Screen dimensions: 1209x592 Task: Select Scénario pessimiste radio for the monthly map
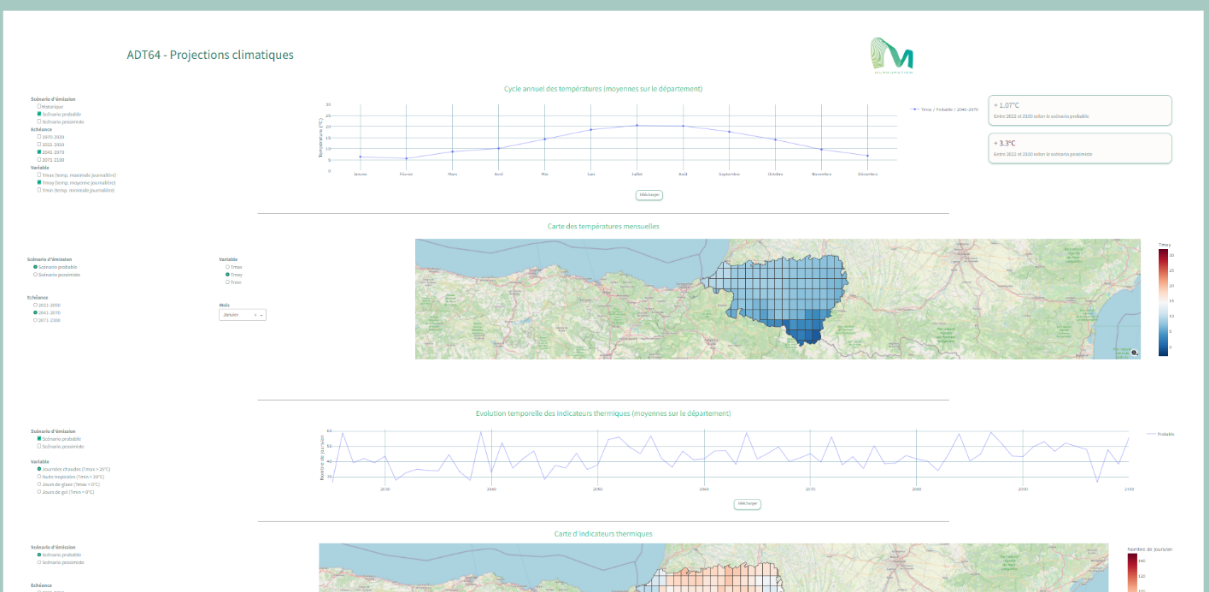36,274
